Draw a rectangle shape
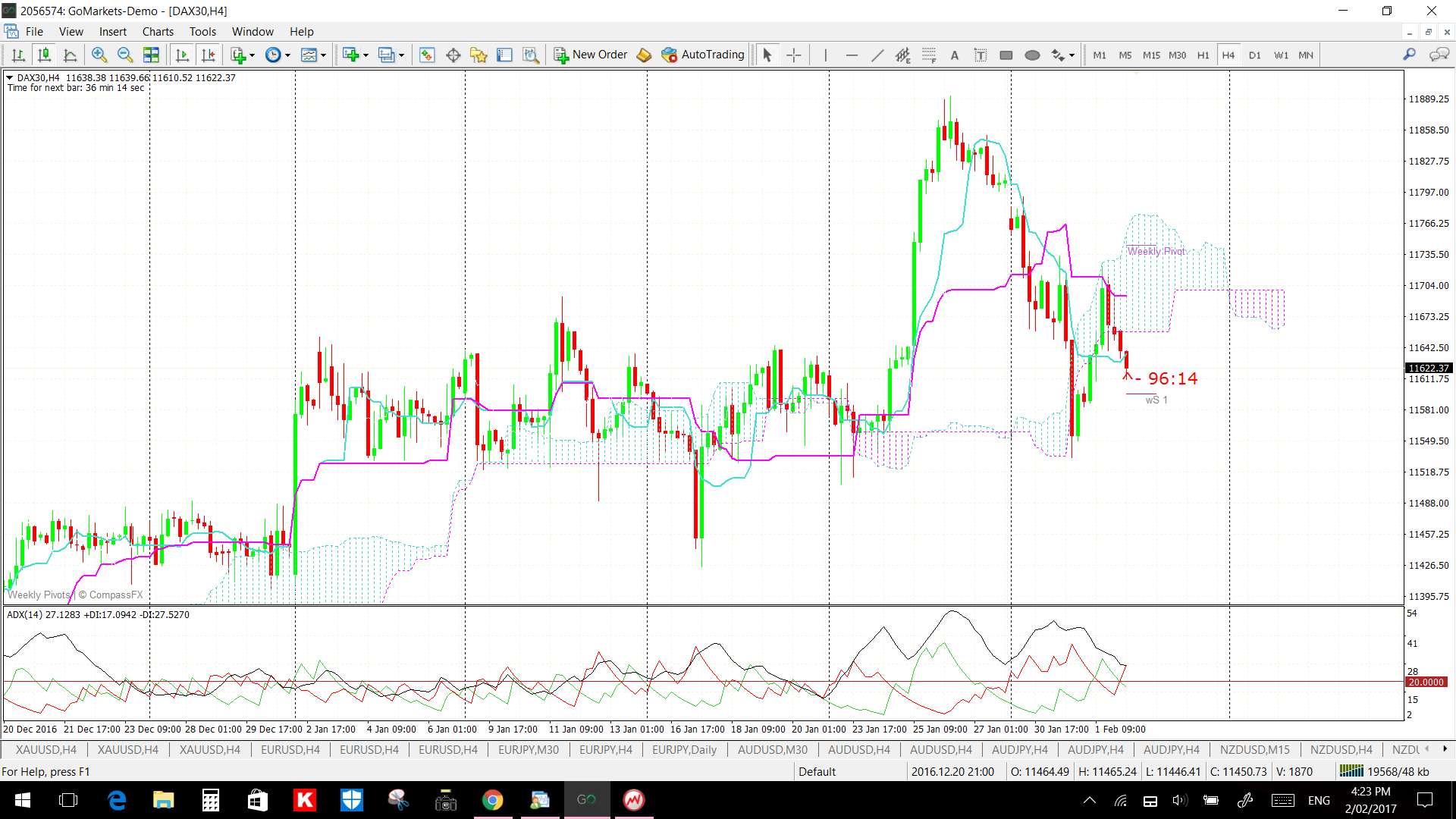Image resolution: width=1456 pixels, height=819 pixels. pyautogui.click(x=1006, y=55)
